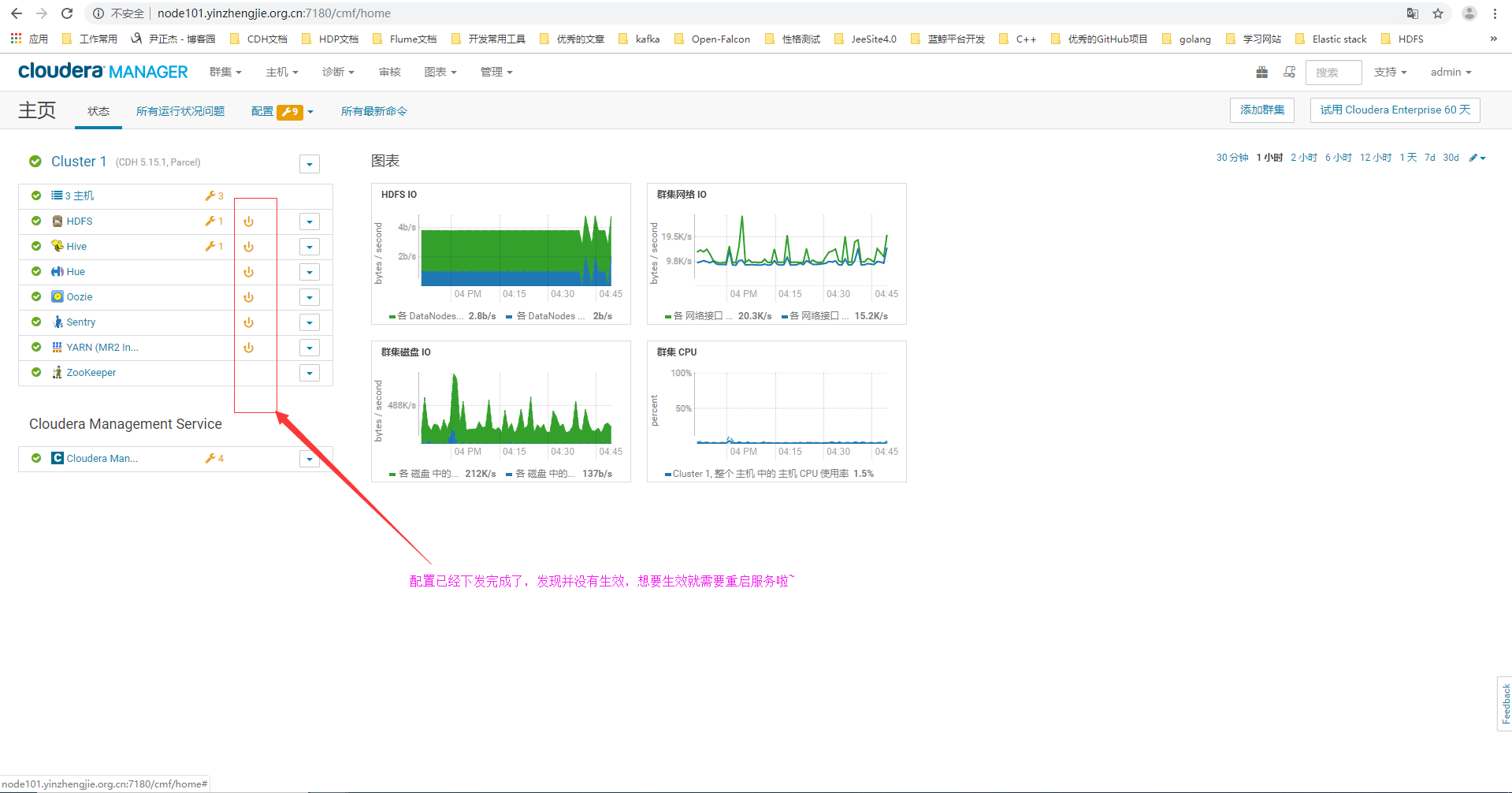Click the Cloudera Manager logo
Image resolution: width=1512 pixels, height=793 pixels.
point(103,72)
